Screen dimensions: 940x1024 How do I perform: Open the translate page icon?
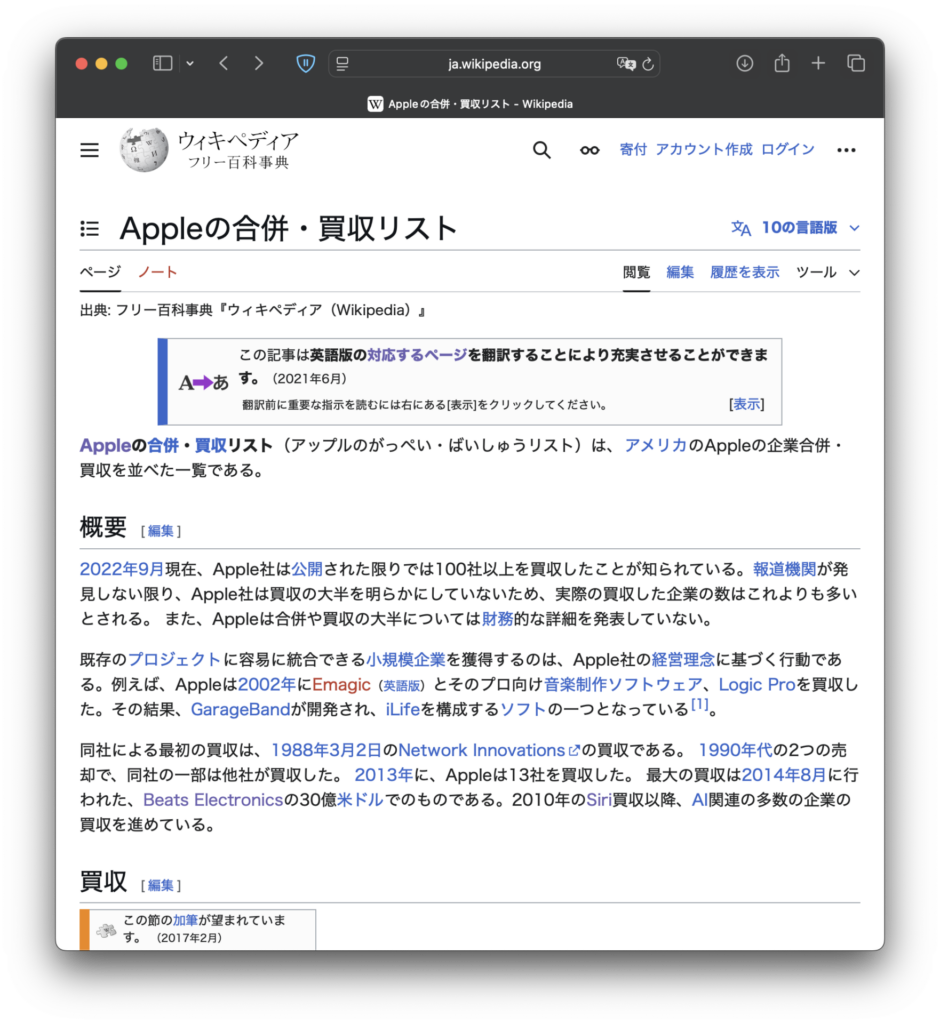[x=625, y=63]
